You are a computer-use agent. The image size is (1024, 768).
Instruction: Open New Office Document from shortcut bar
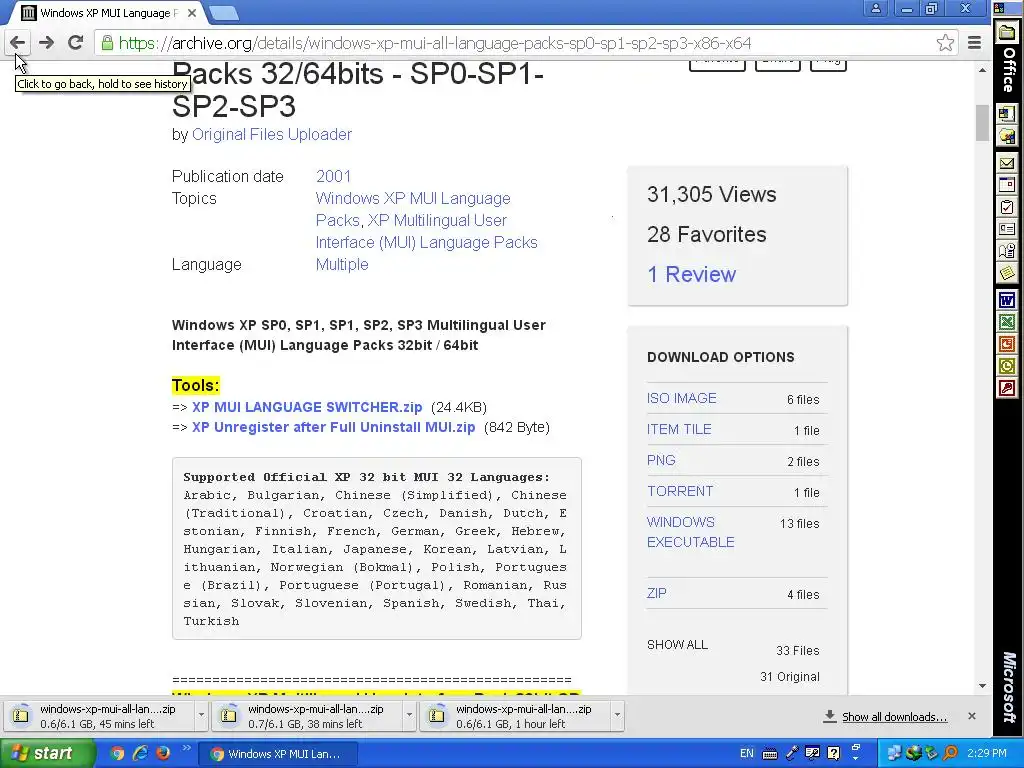pos(1007,114)
